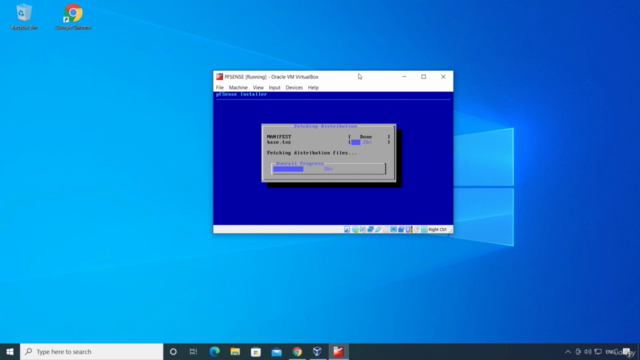The height and width of the screenshot is (360, 640).
Task: Click the pfSense Installer header text
Action: pos(241,94)
